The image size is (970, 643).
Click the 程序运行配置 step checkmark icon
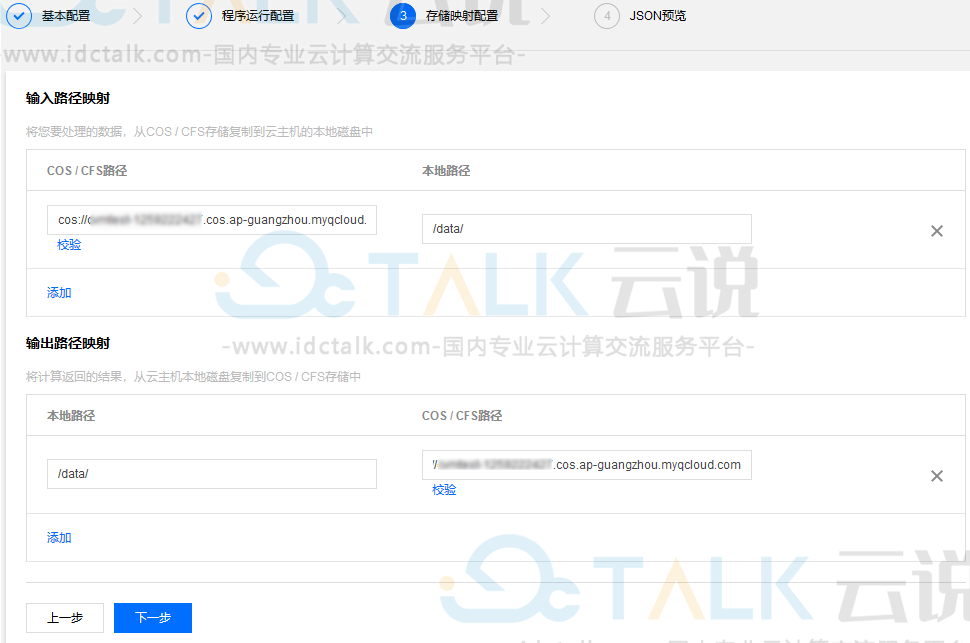[x=199, y=15]
